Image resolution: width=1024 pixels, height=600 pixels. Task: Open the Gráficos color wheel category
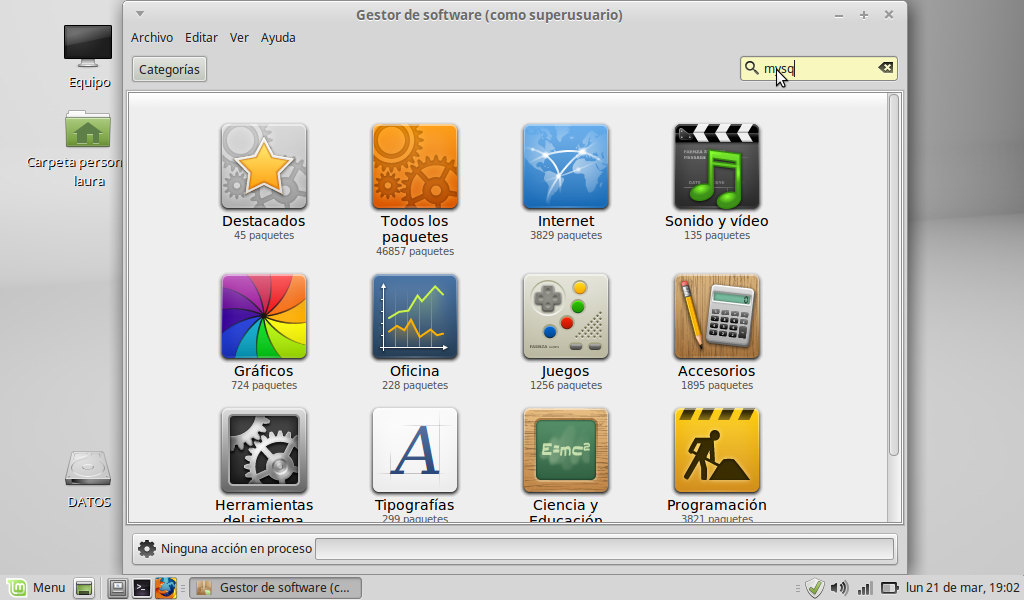[264, 316]
